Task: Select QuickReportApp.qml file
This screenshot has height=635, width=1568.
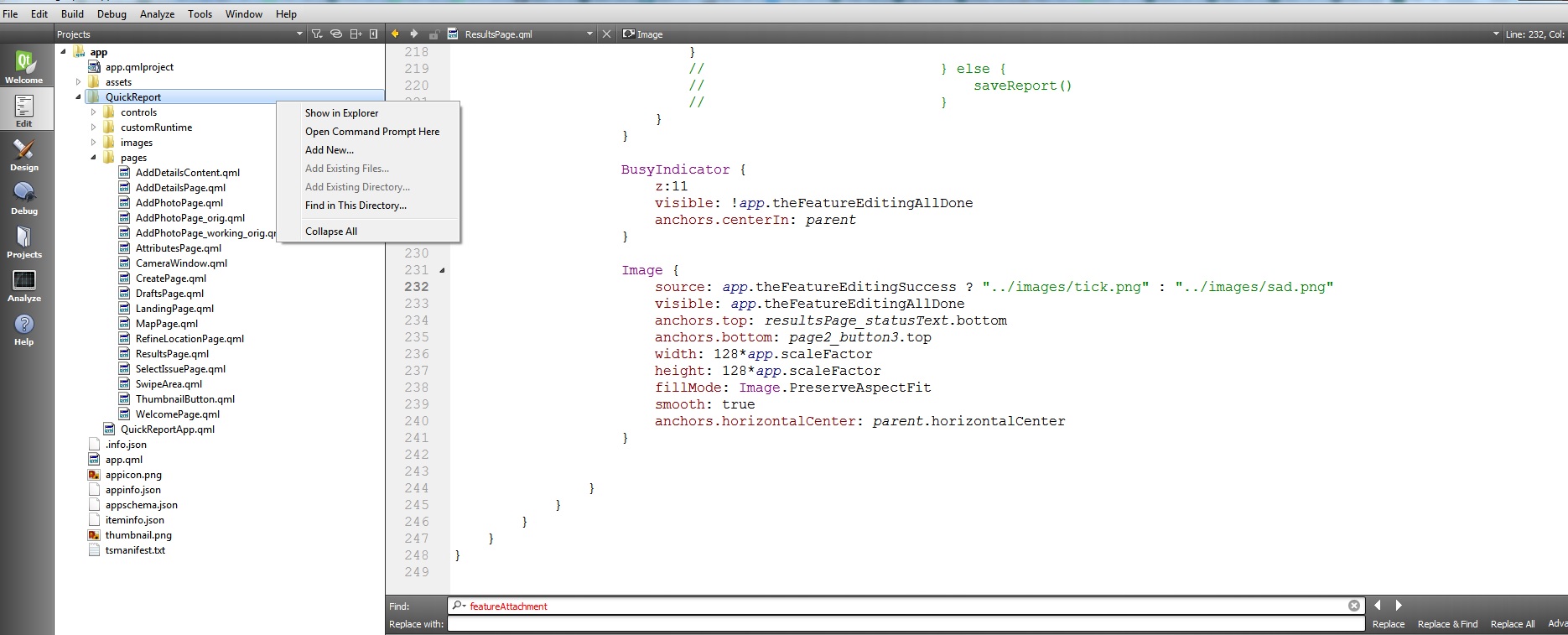Action: (167, 429)
